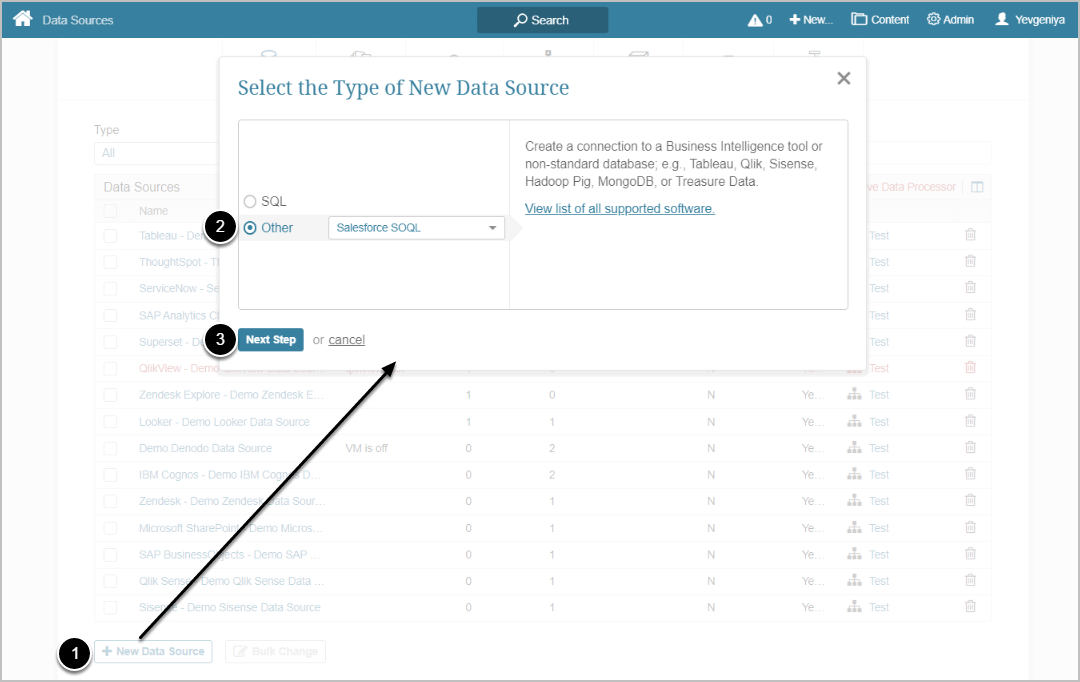1080x682 pixels.
Task: Toggle the select-all checkbox in the header
Action: pos(110,211)
